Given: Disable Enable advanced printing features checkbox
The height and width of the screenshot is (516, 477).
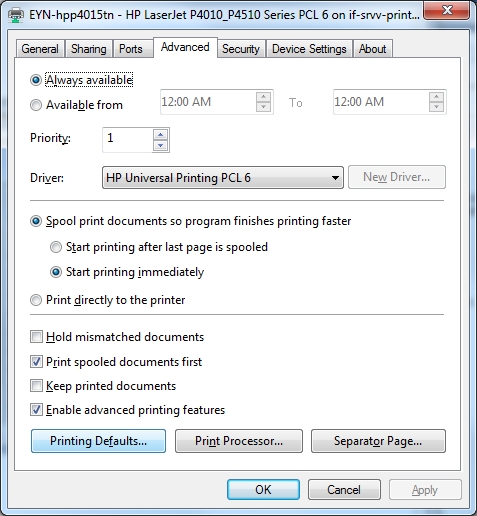Looking at the screenshot, I should 36,410.
